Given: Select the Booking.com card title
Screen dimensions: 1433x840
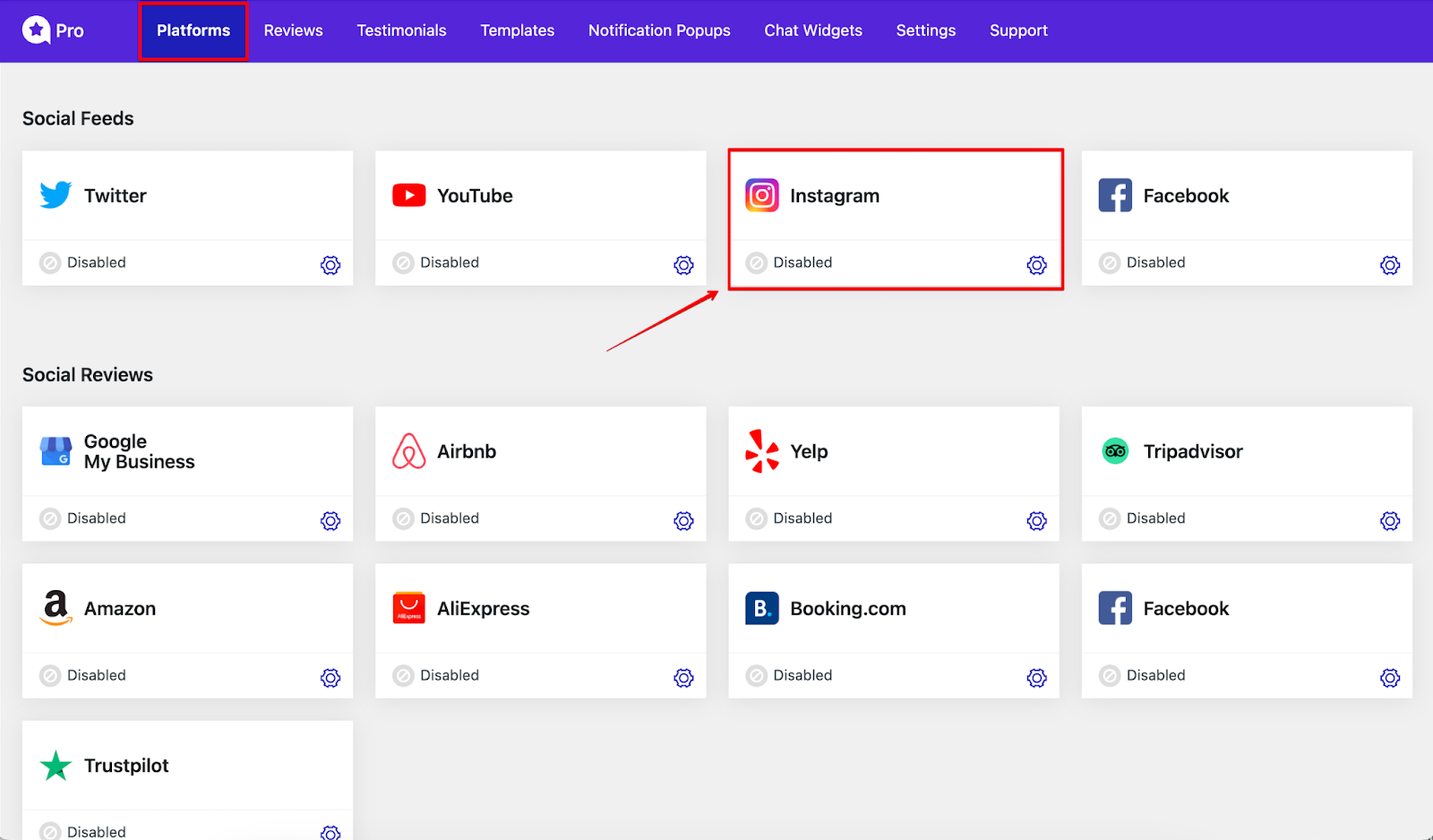Looking at the screenshot, I should tap(848, 609).
